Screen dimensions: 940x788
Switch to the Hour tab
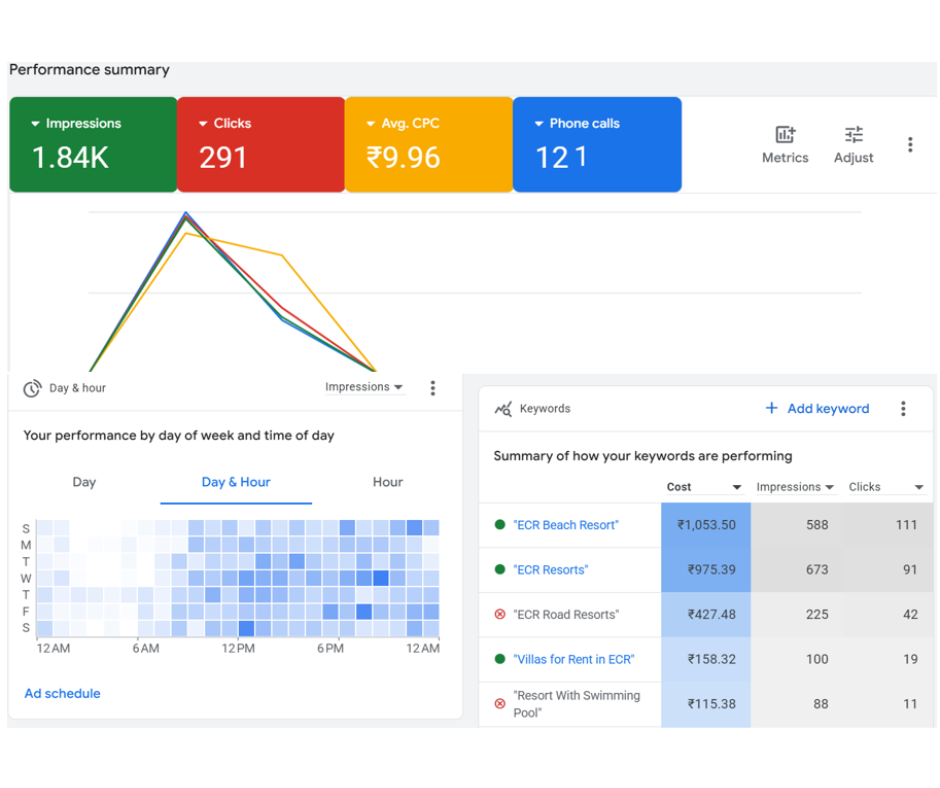(387, 482)
